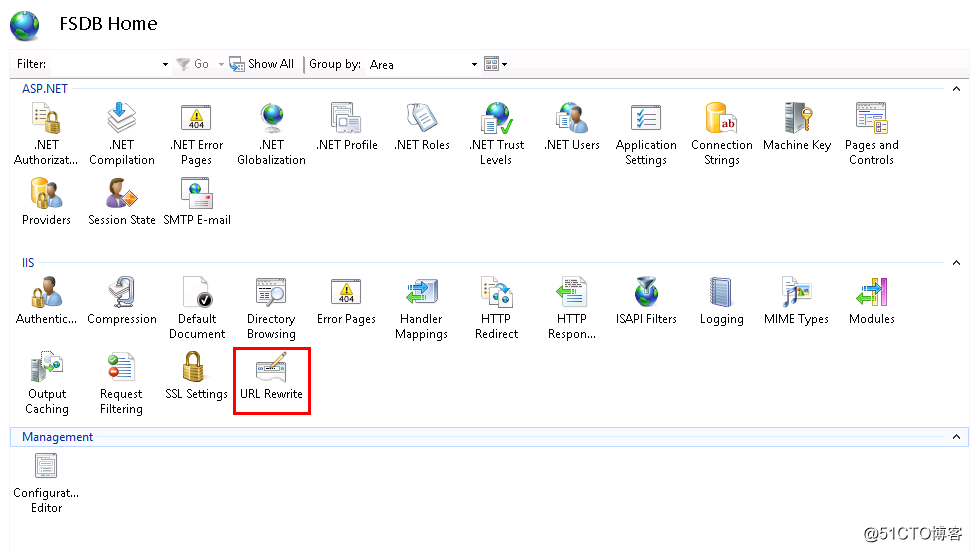Image resolution: width=972 pixels, height=552 pixels.
Task: Click into the Filter text field
Action: coord(104,65)
